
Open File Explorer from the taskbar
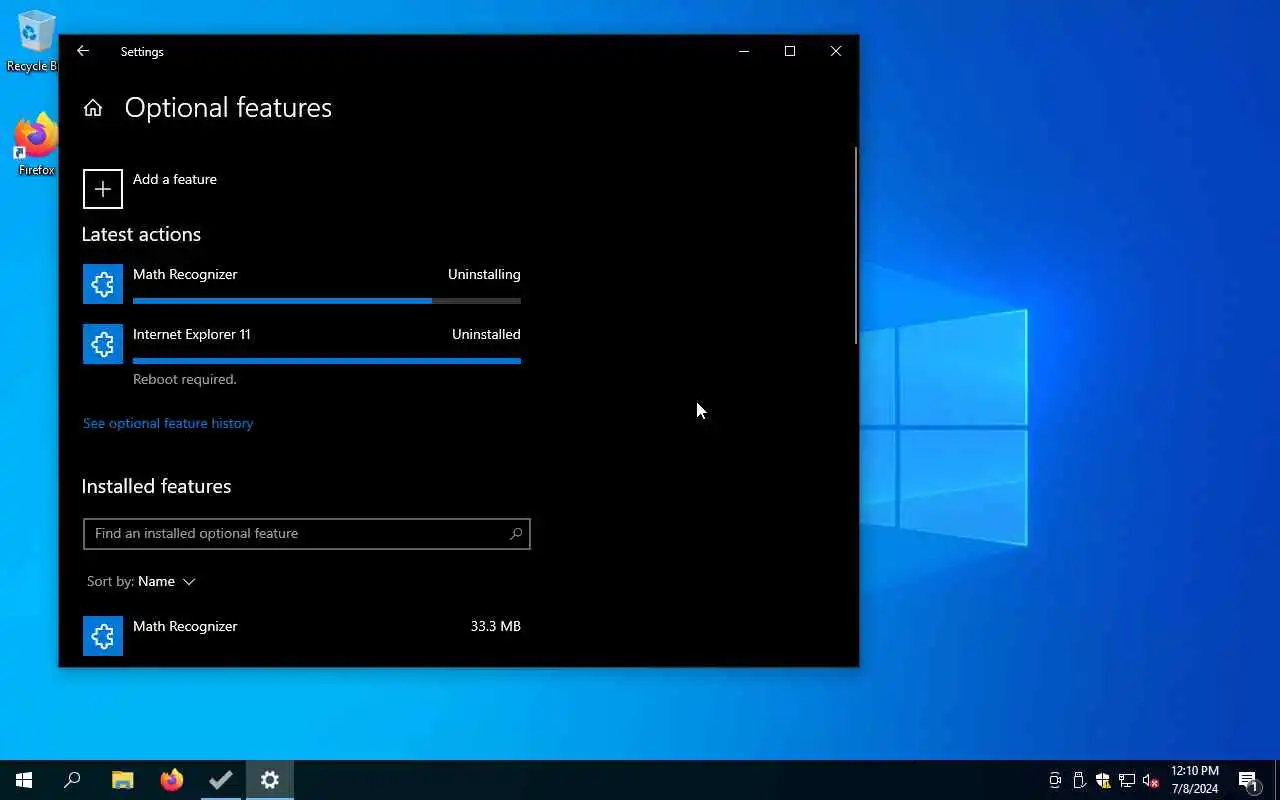pyautogui.click(x=122, y=780)
